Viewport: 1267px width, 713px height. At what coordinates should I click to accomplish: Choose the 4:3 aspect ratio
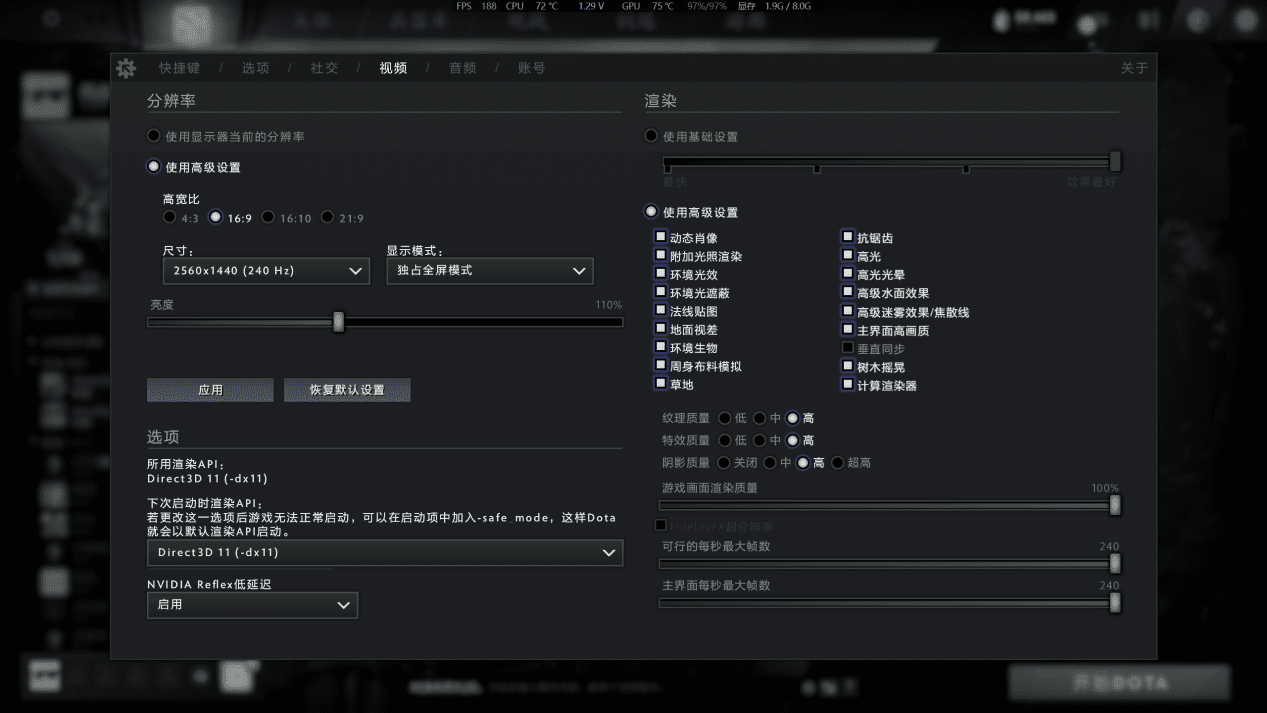pos(169,217)
